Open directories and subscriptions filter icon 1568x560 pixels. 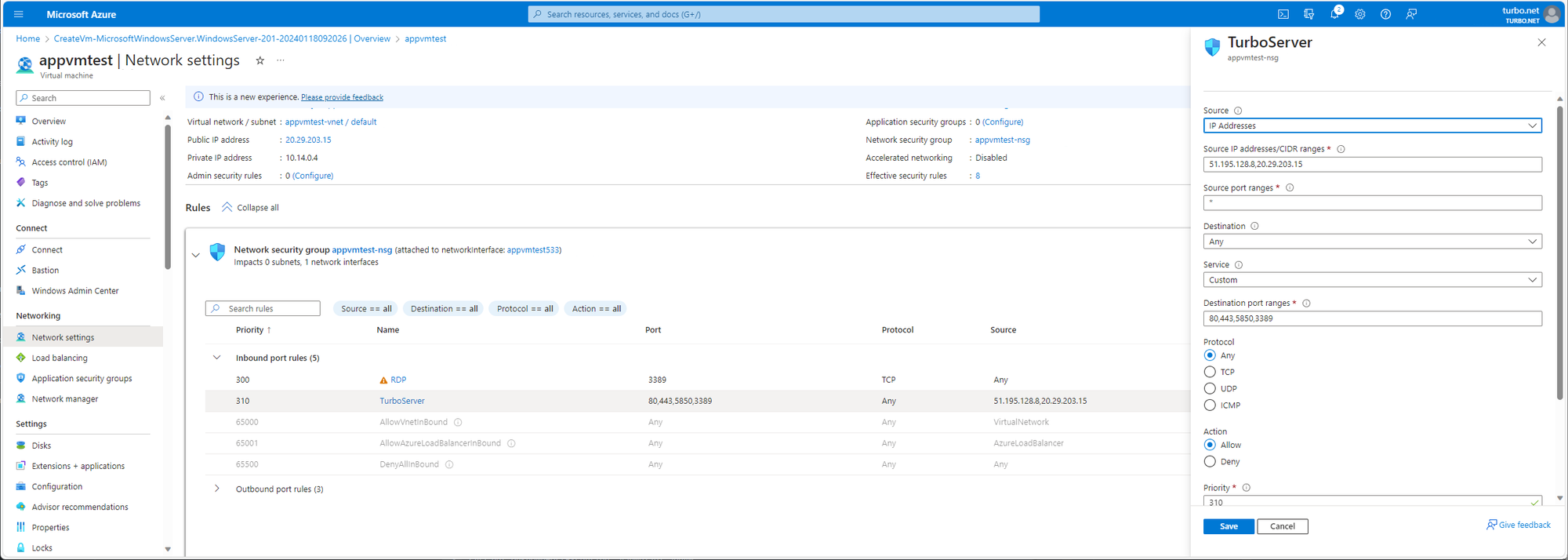click(x=1308, y=14)
